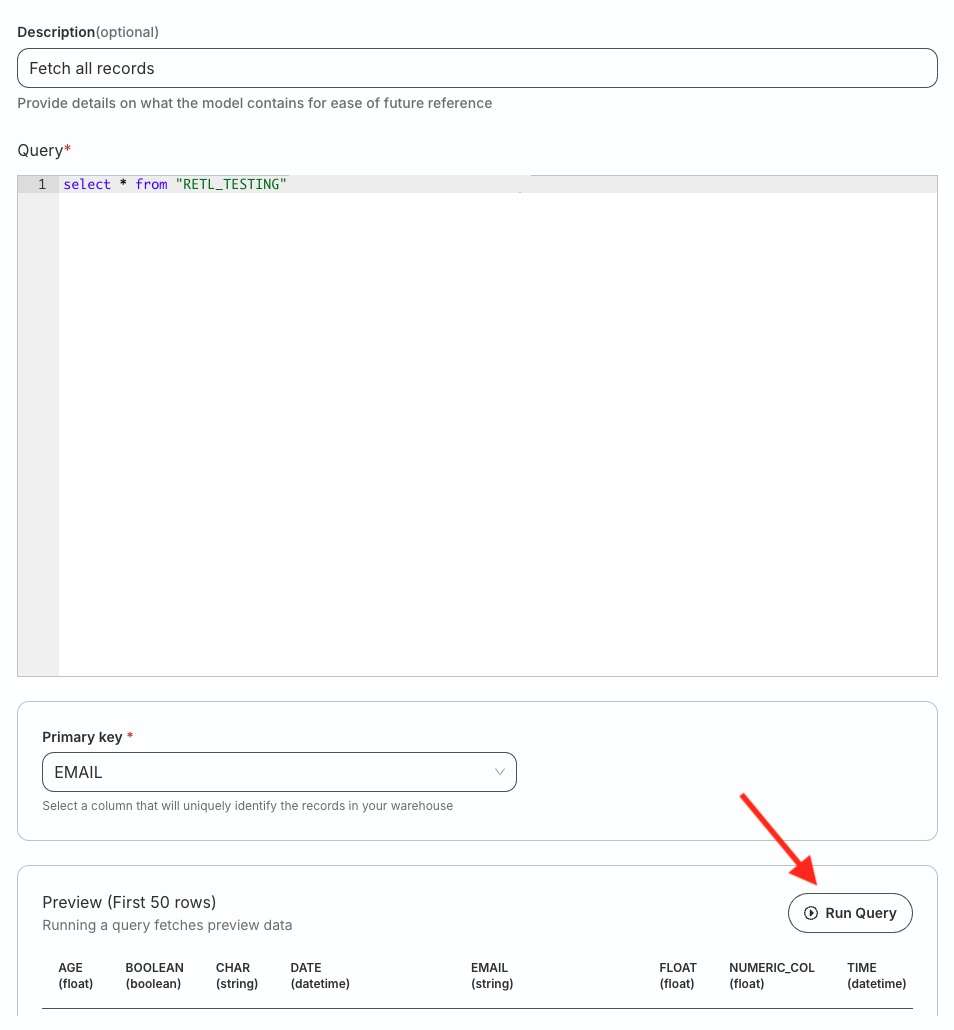This screenshot has height=1030, width=954.
Task: Click the blank area of the query editor
Action: click(x=497, y=430)
